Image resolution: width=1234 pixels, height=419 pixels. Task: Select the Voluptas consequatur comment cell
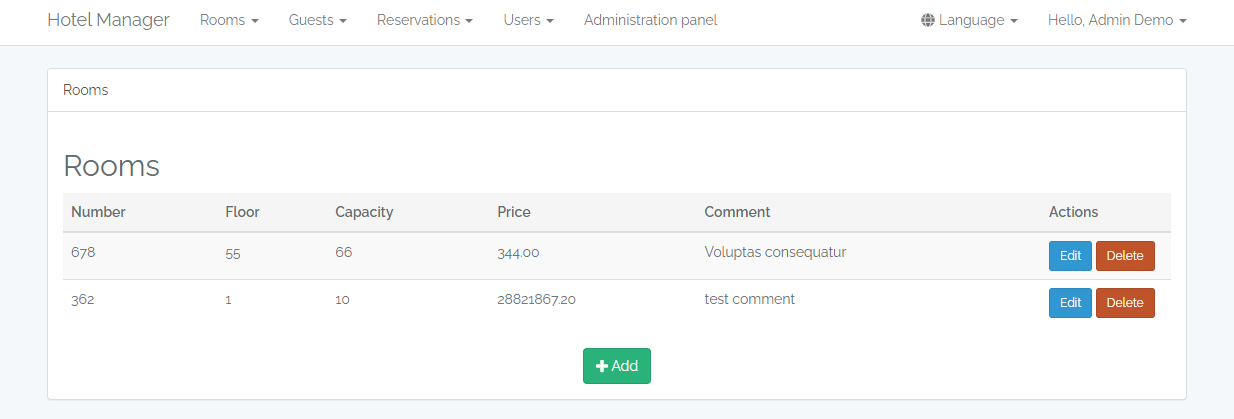775,252
